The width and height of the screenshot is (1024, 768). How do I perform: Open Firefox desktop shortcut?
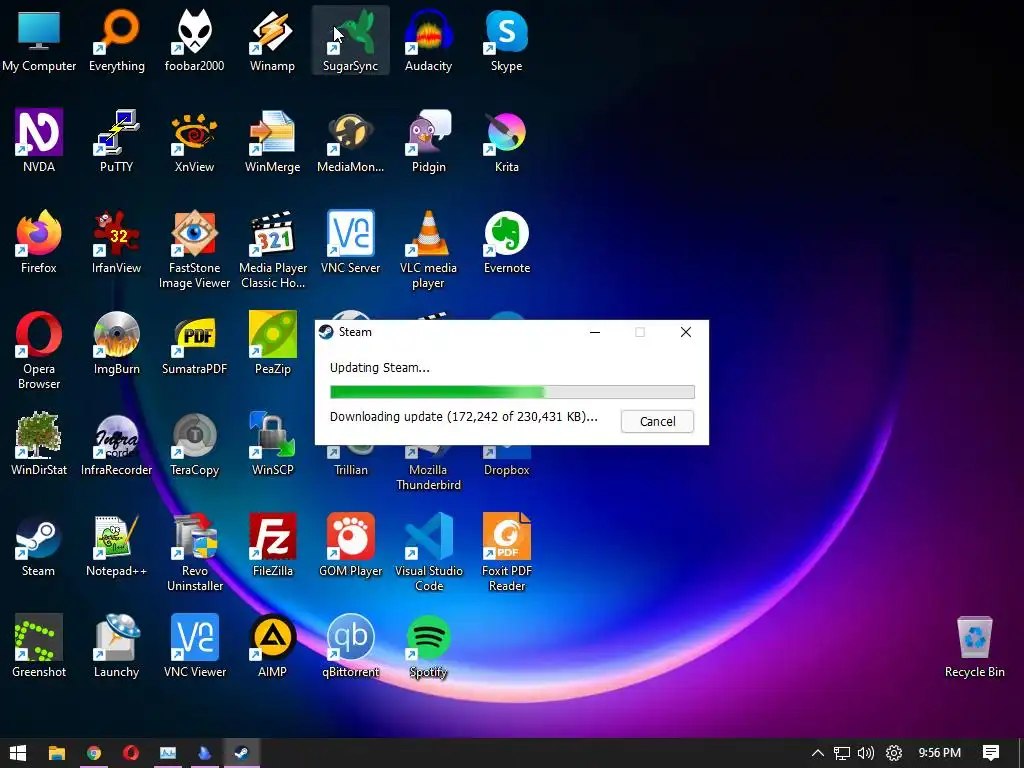tap(39, 242)
